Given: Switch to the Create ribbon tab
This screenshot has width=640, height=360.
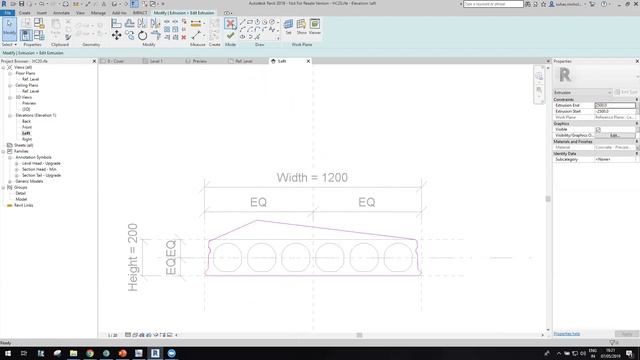Looking at the screenshot, I should (x=24, y=13).
